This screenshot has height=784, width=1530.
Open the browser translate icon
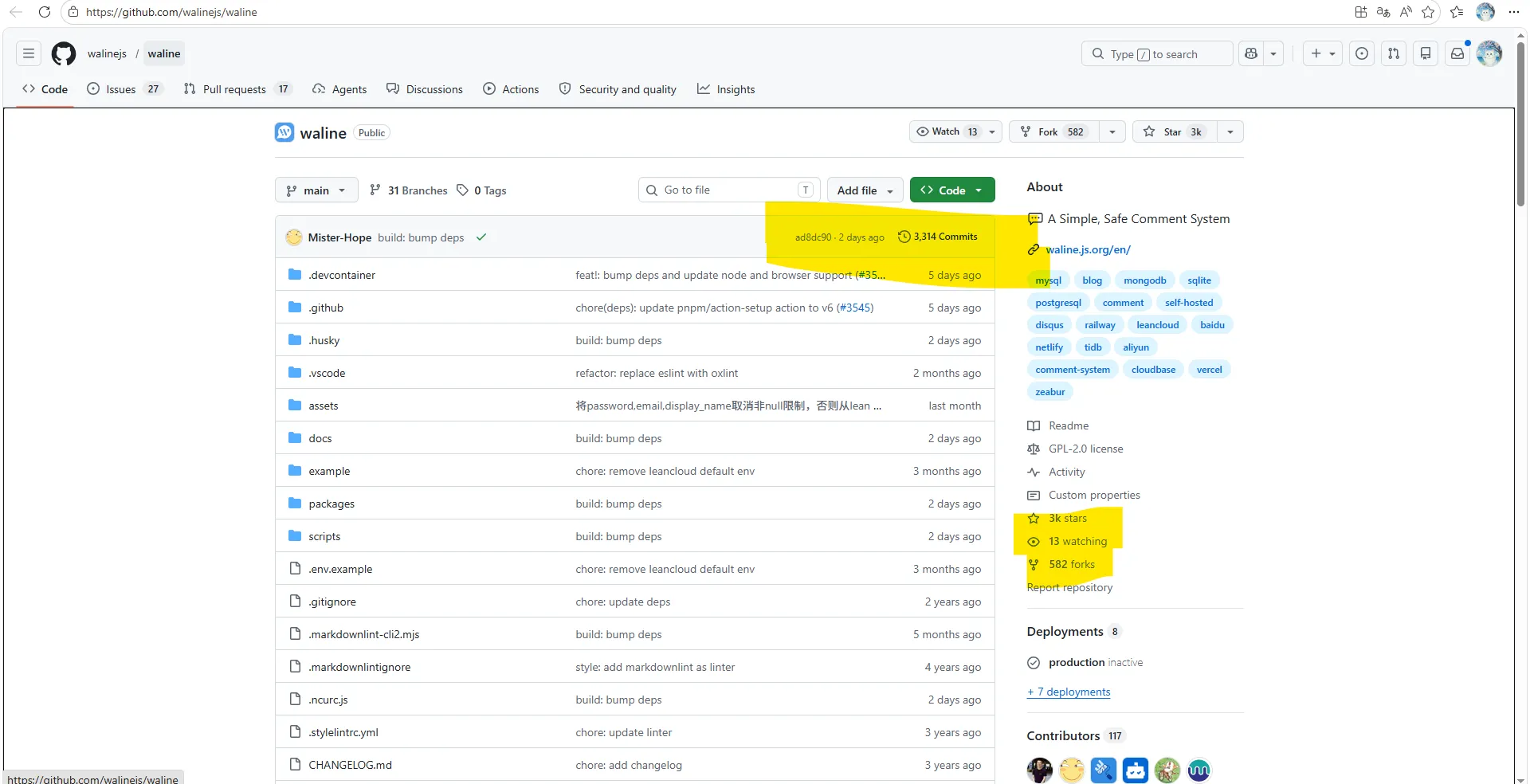point(1383,12)
